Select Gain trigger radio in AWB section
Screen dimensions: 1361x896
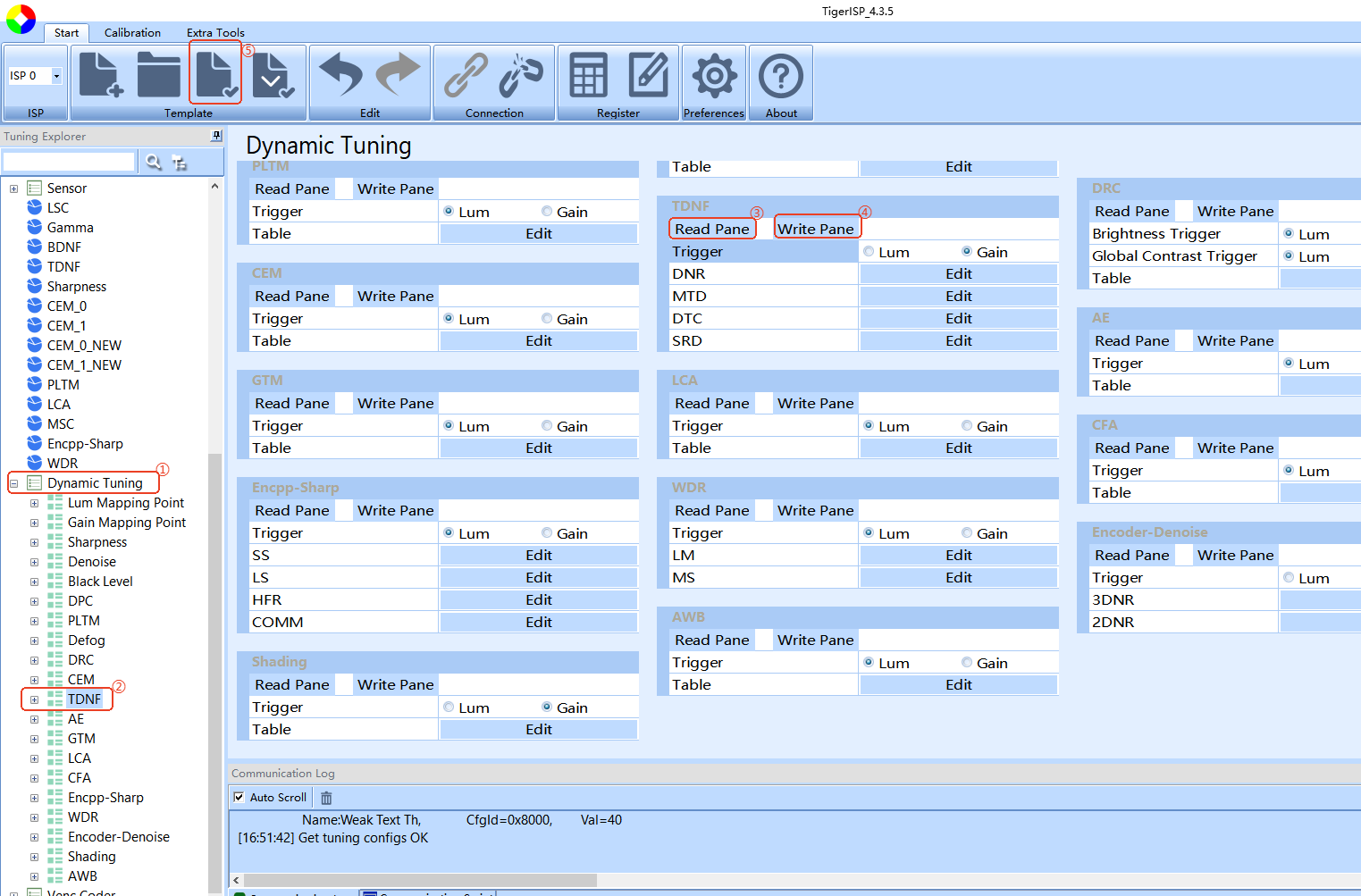967,663
